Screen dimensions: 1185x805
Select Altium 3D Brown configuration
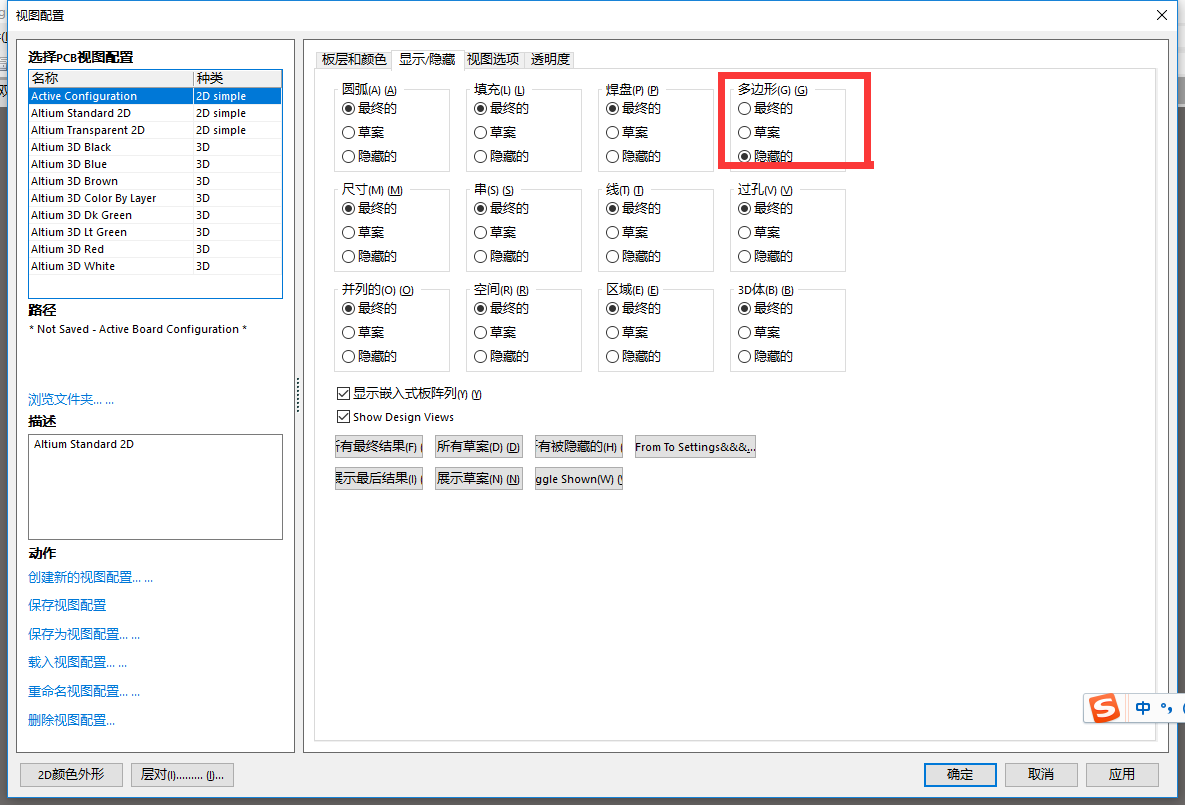pos(155,181)
